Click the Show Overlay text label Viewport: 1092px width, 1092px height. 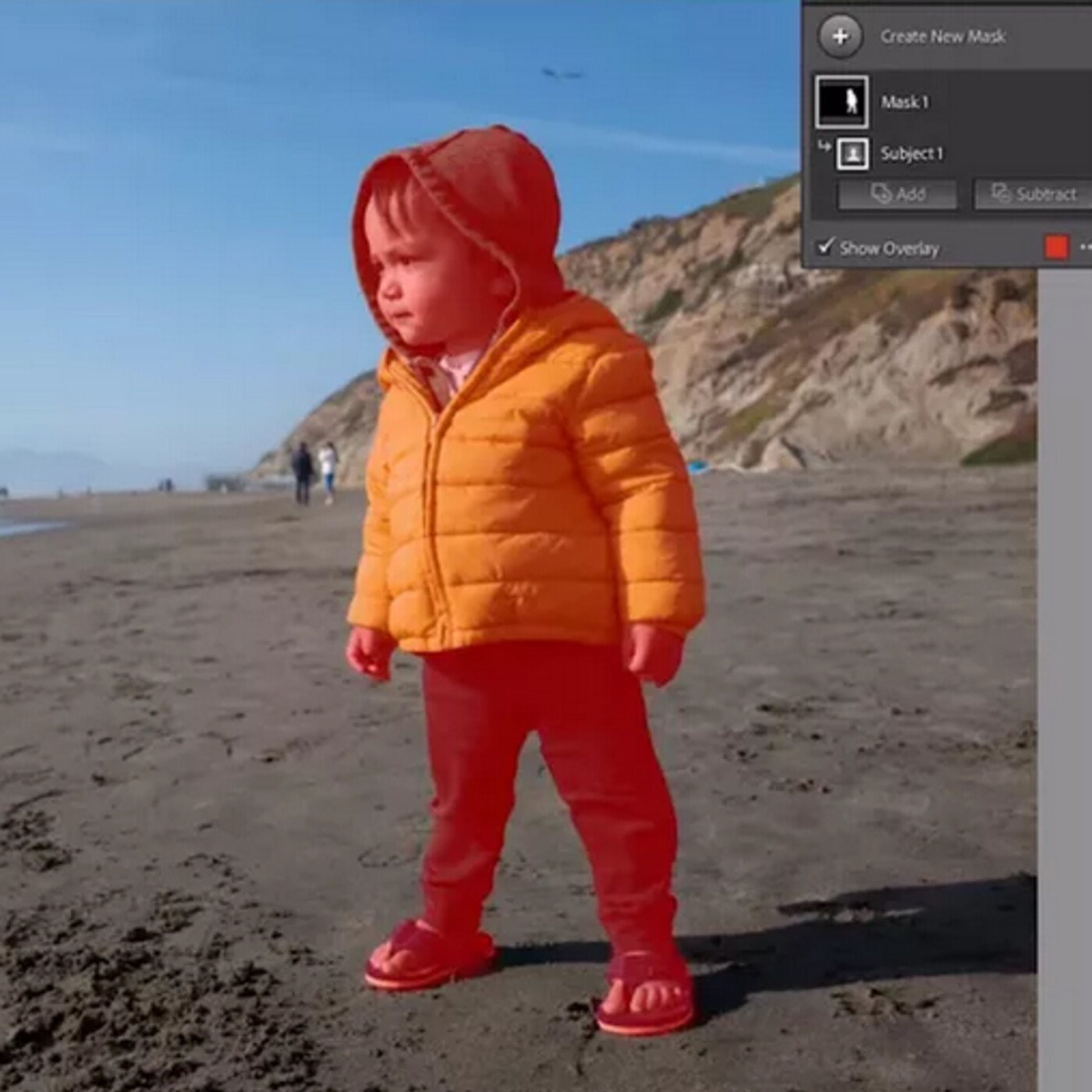click(x=889, y=249)
